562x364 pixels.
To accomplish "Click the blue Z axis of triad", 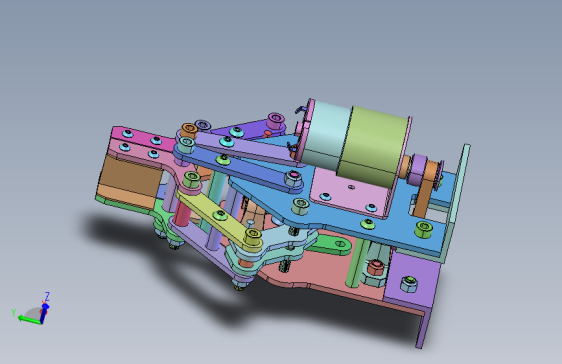I will tap(44, 313).
